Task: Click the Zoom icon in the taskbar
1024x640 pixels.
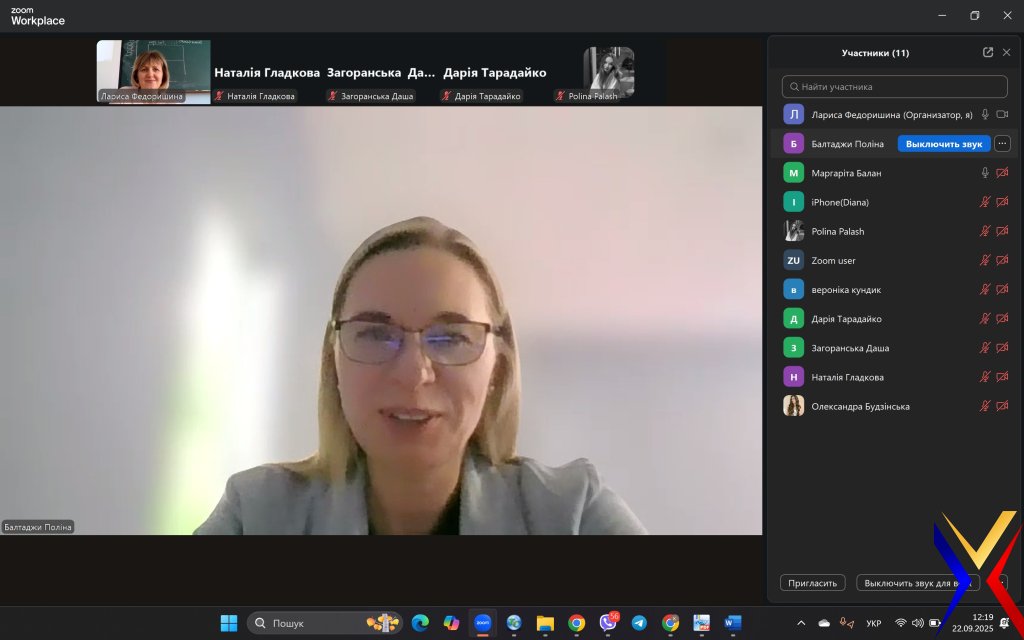Action: pyautogui.click(x=483, y=623)
